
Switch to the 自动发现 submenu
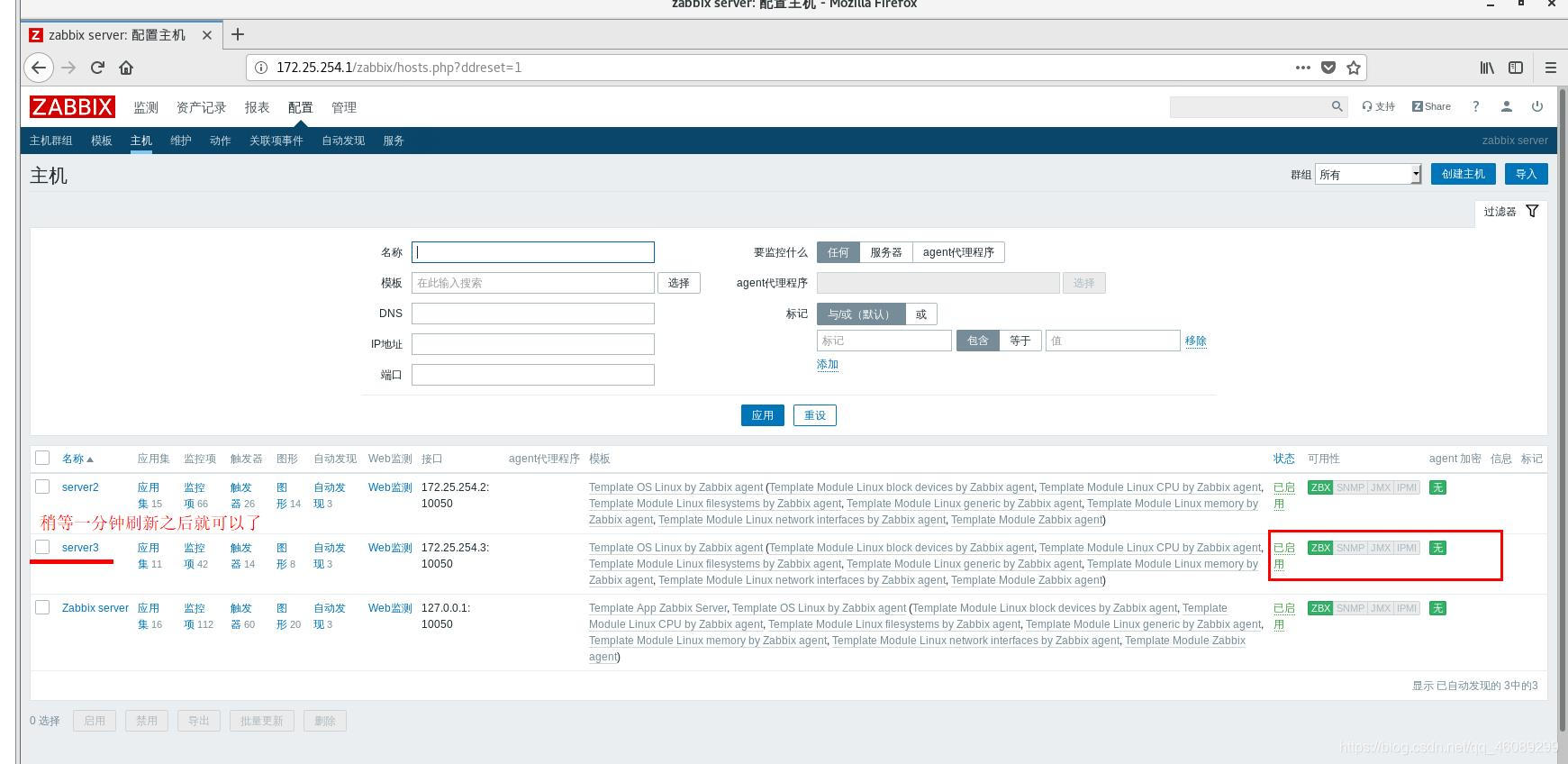[x=343, y=141]
